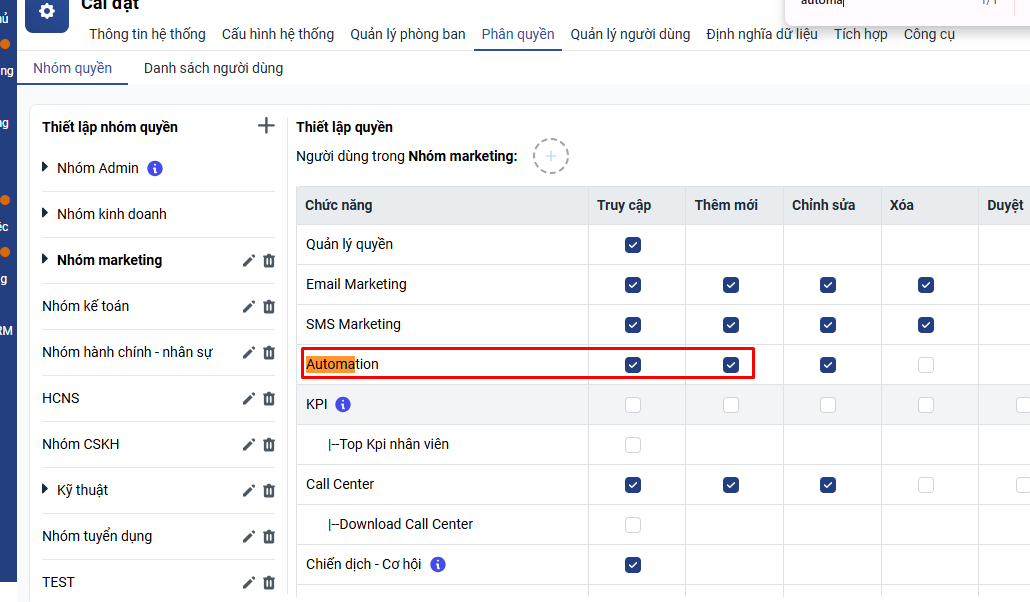Screen dimensions: 1030x602
Task: Edit the HCNS group with pencil icon
Action: [249, 399]
